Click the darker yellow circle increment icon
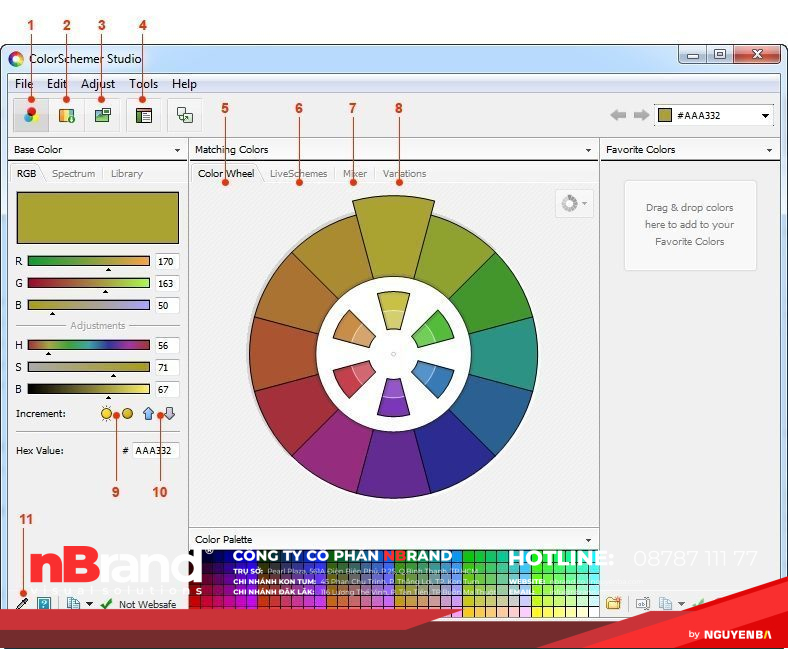Image resolution: width=788 pixels, height=649 pixels. pyautogui.click(x=127, y=413)
